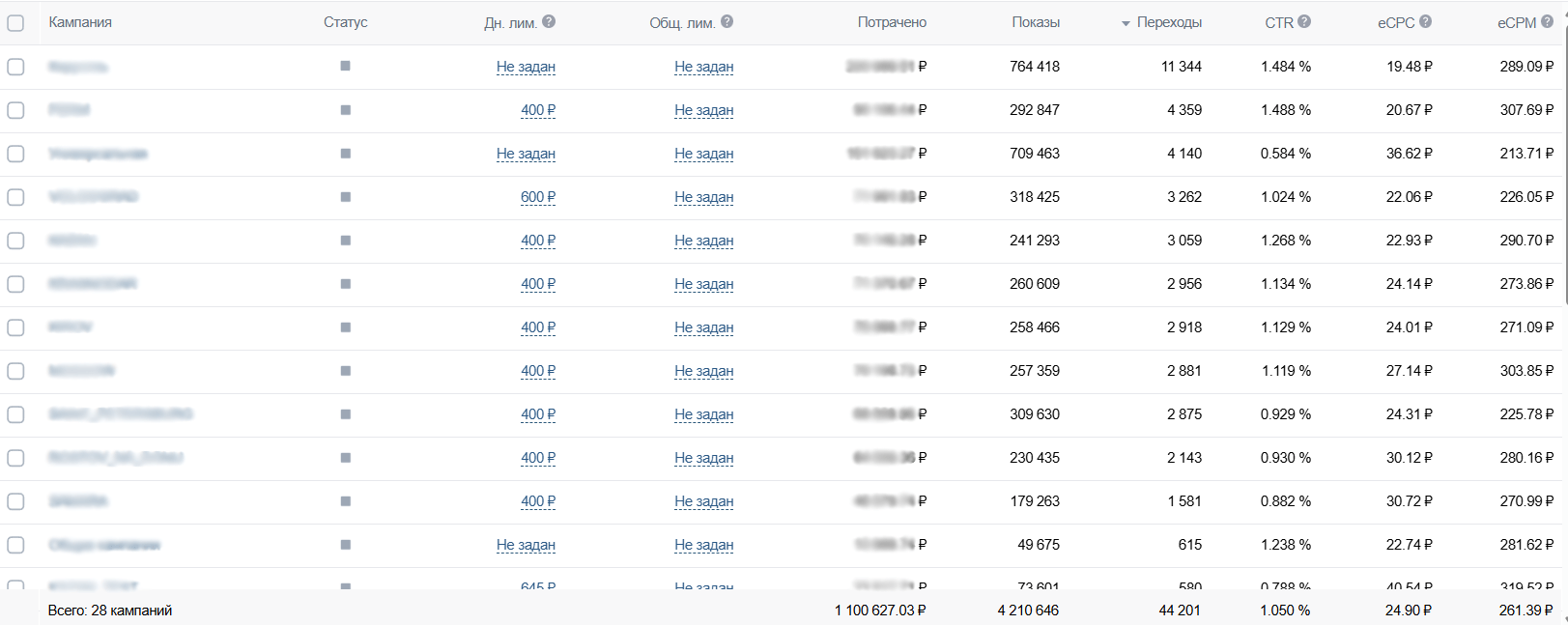
Task: Click status square for row with 179 263 impressions
Action: point(345,500)
